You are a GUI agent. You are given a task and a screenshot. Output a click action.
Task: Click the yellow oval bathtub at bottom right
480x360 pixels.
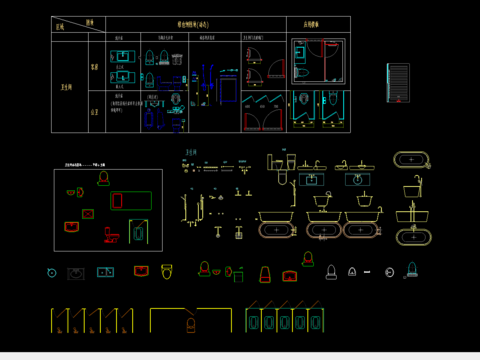pyautogui.click(x=414, y=237)
